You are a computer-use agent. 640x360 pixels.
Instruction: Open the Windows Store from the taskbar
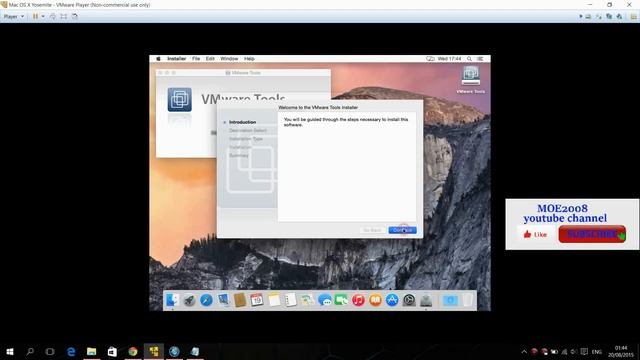112,351
